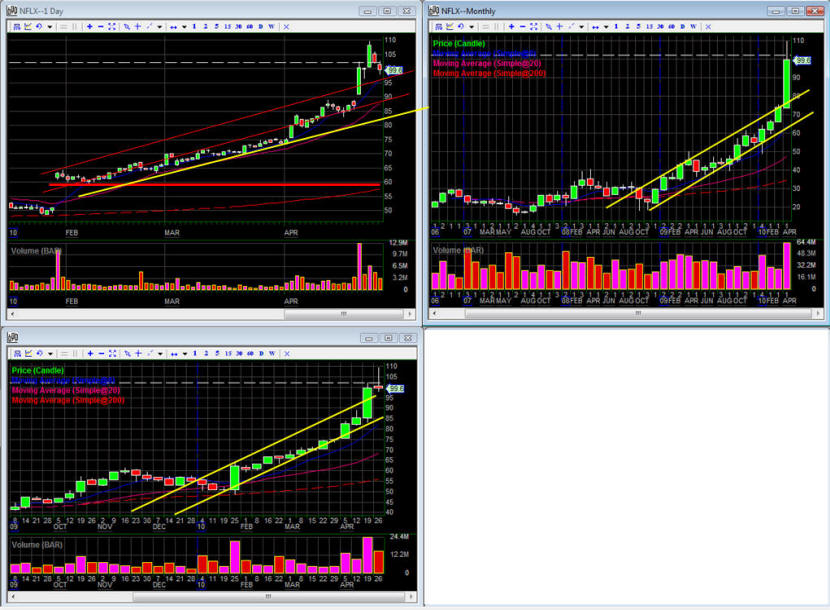830x610 pixels.
Task: Open chart studies icon in NFLX Monthly toolbar
Action: pos(449,26)
